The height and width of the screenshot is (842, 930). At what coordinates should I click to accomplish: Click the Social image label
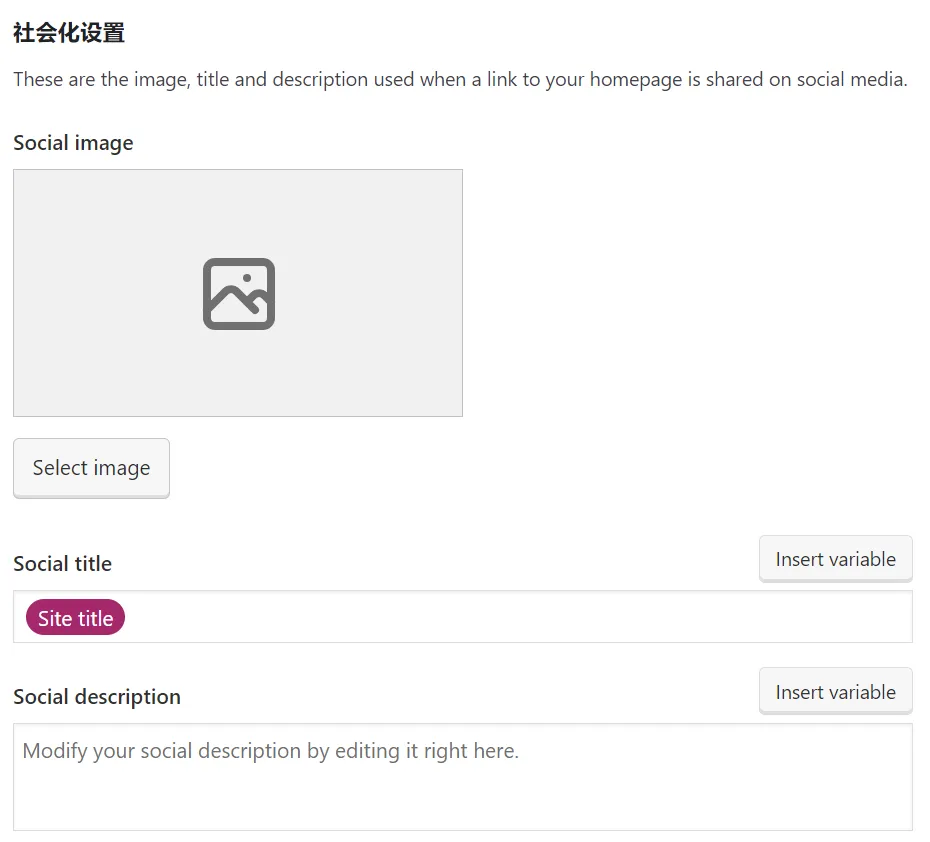73,143
